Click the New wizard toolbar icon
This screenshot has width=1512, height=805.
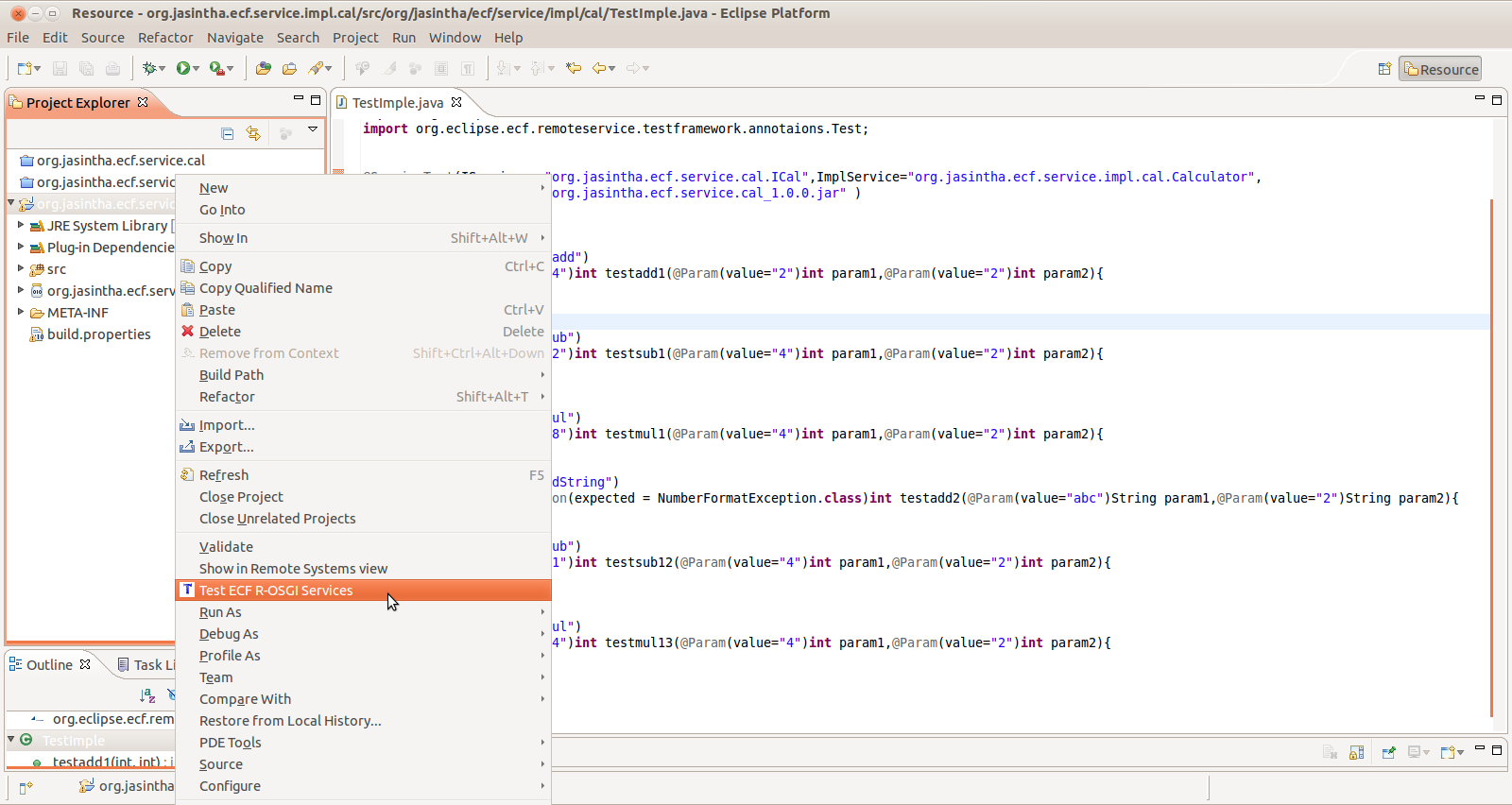[26, 68]
